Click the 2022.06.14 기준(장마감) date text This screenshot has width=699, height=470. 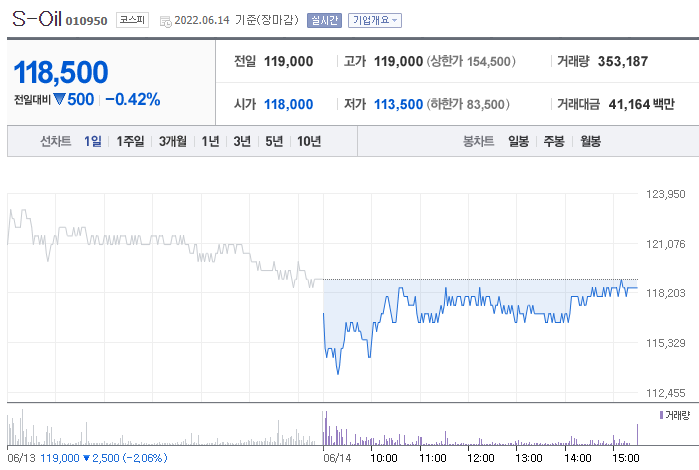click(x=236, y=21)
